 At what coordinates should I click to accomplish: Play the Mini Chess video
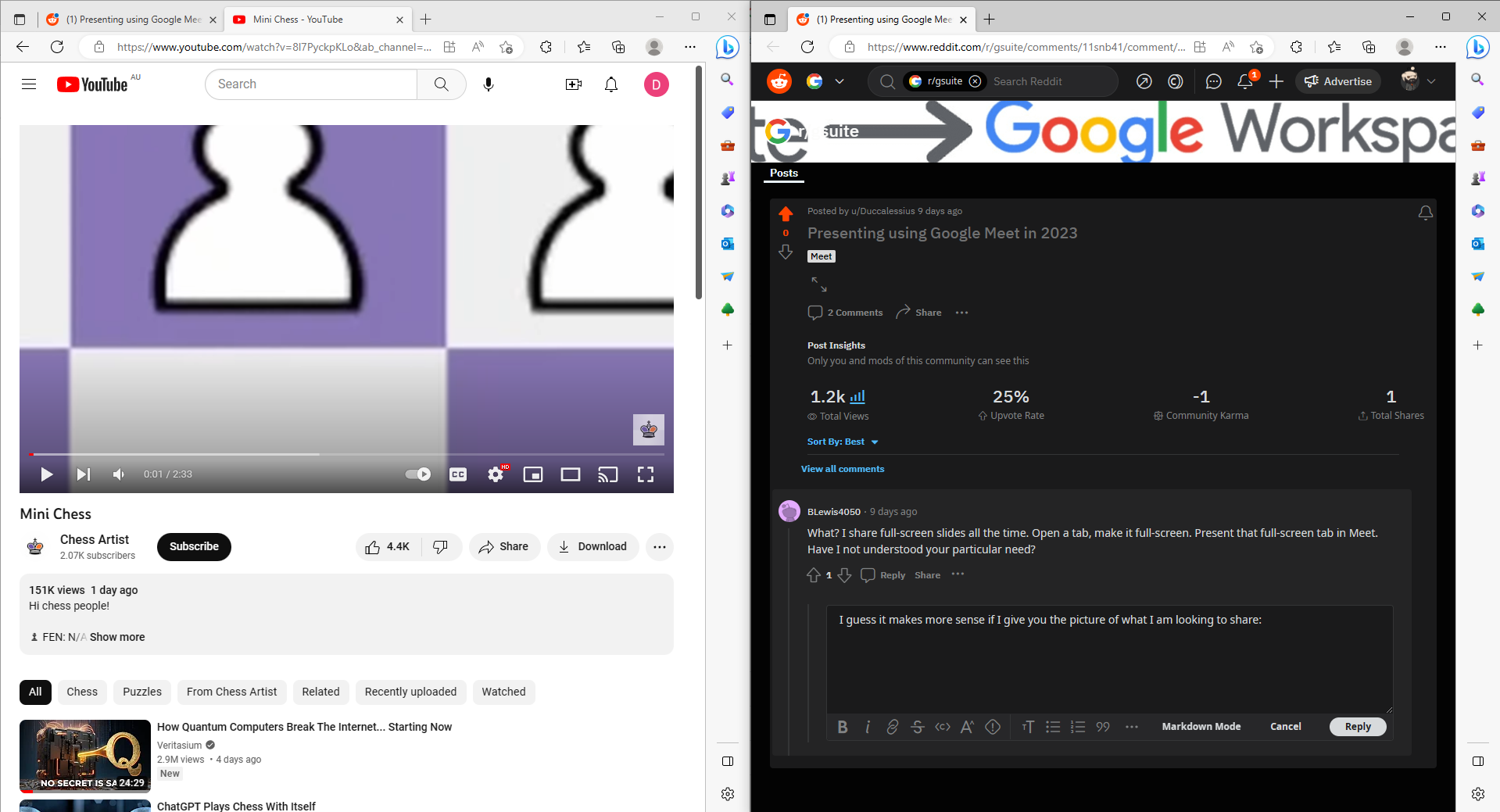click(47, 474)
